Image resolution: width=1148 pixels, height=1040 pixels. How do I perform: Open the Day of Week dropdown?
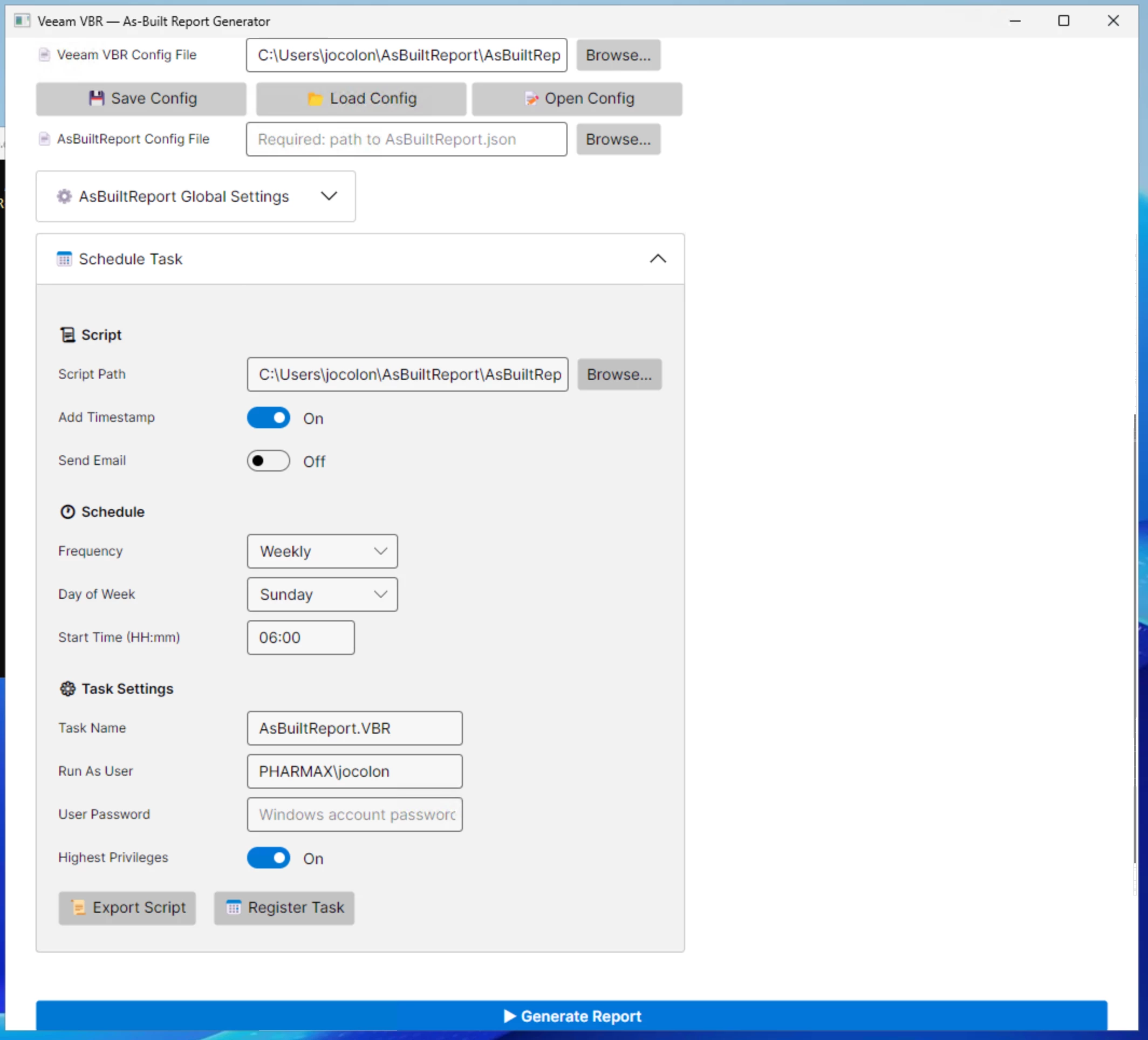[322, 594]
